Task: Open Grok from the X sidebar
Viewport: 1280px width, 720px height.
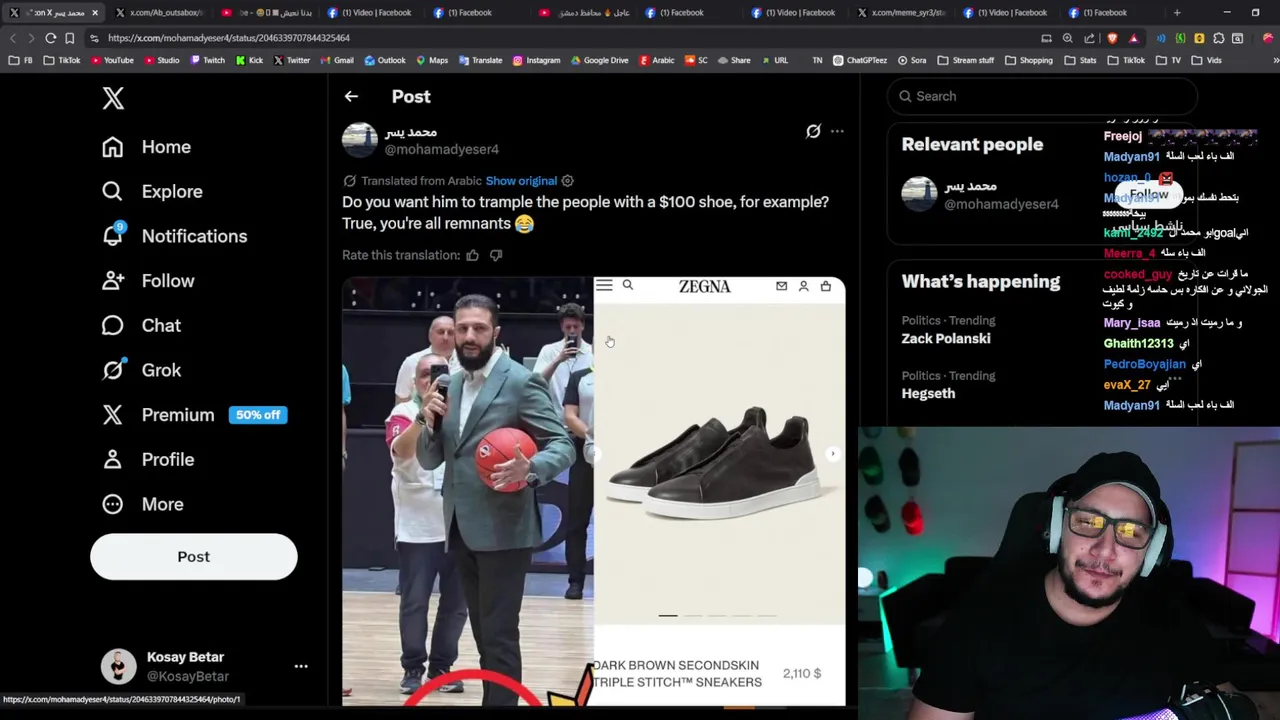Action: tap(141, 370)
